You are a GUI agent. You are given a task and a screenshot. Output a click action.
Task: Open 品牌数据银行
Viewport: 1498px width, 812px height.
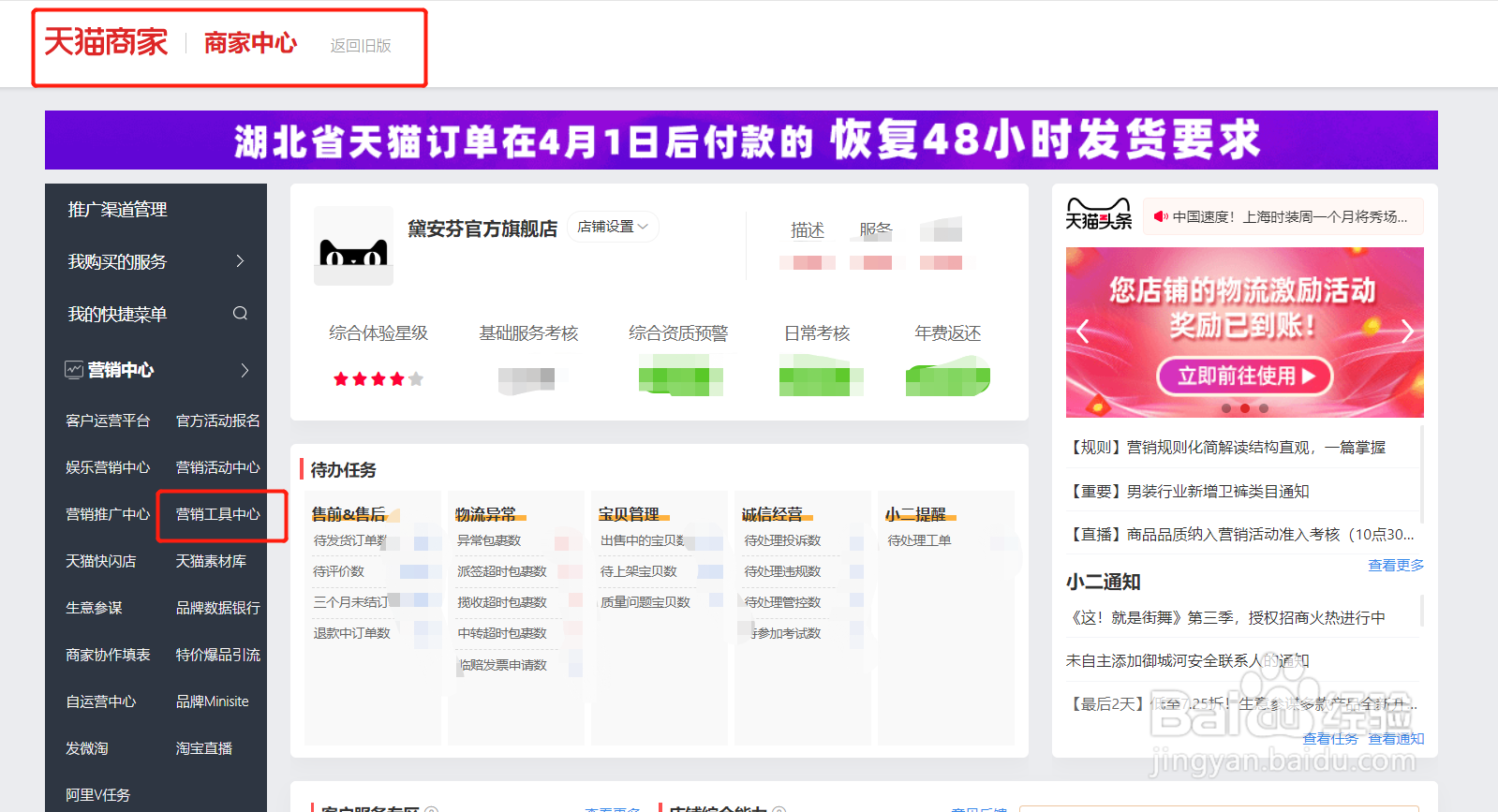[x=218, y=608]
